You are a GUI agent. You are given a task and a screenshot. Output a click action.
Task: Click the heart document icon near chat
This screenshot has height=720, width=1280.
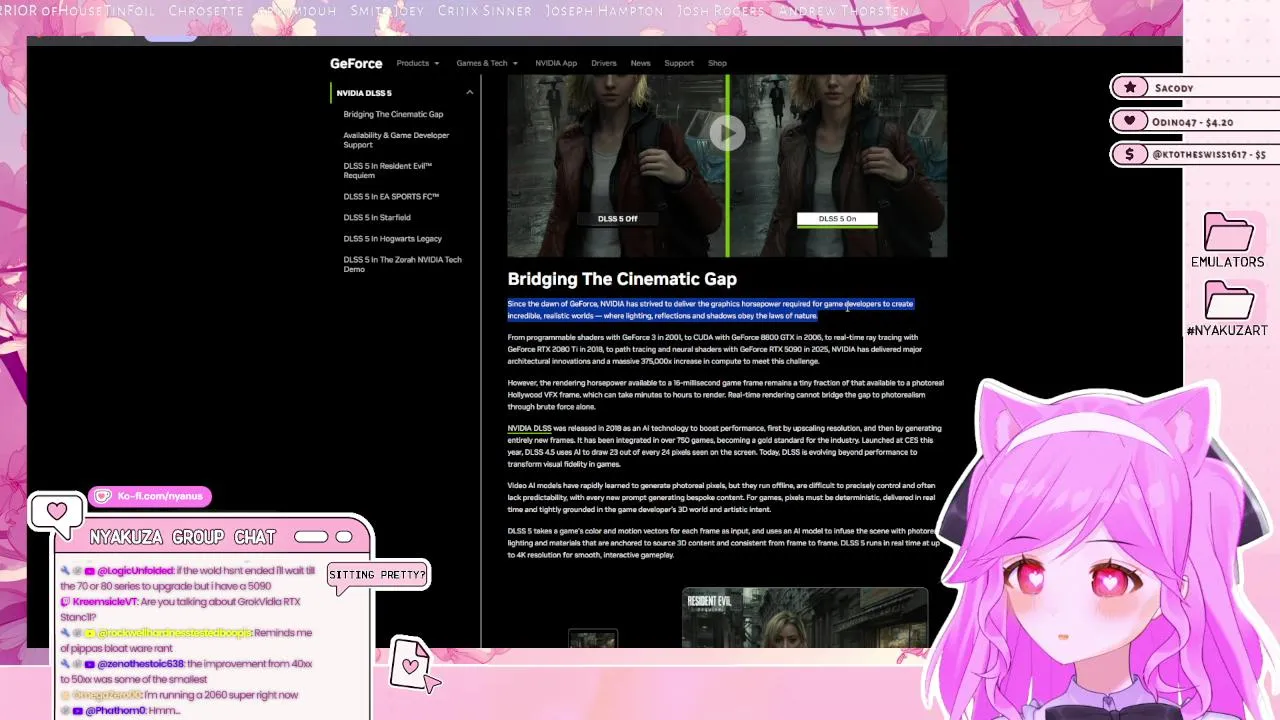click(410, 663)
